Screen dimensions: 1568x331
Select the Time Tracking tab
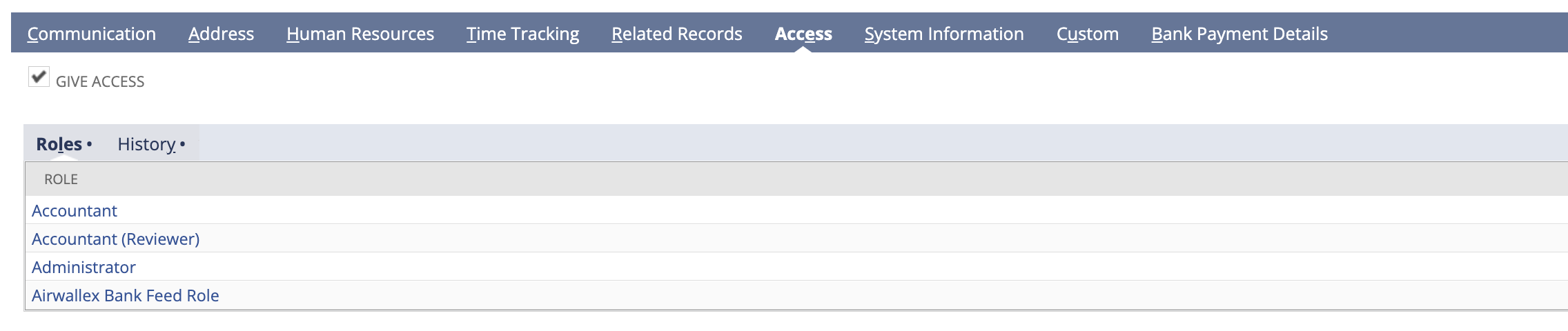click(x=522, y=34)
